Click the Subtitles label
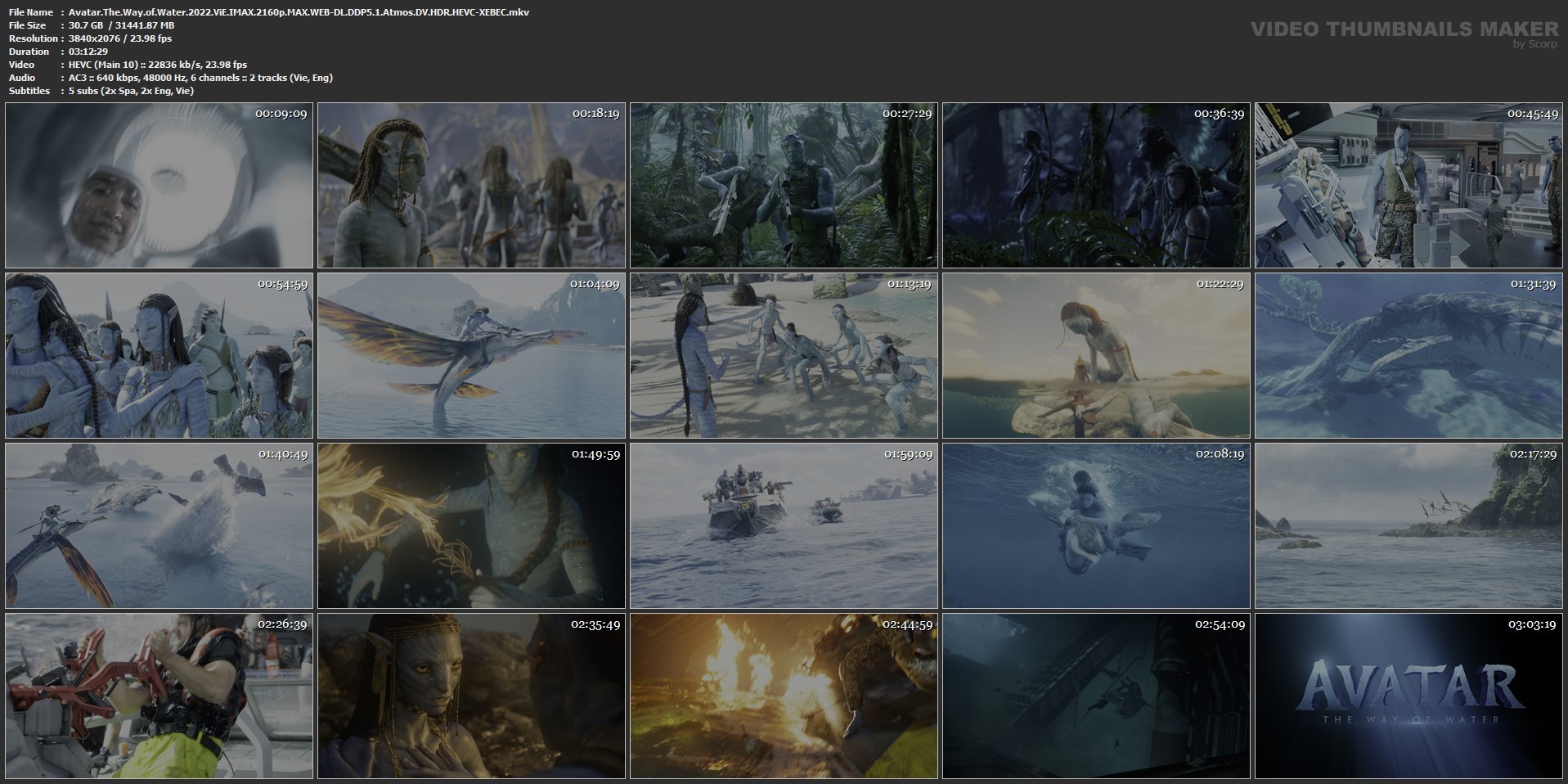This screenshot has height=784, width=1568. 29,91
